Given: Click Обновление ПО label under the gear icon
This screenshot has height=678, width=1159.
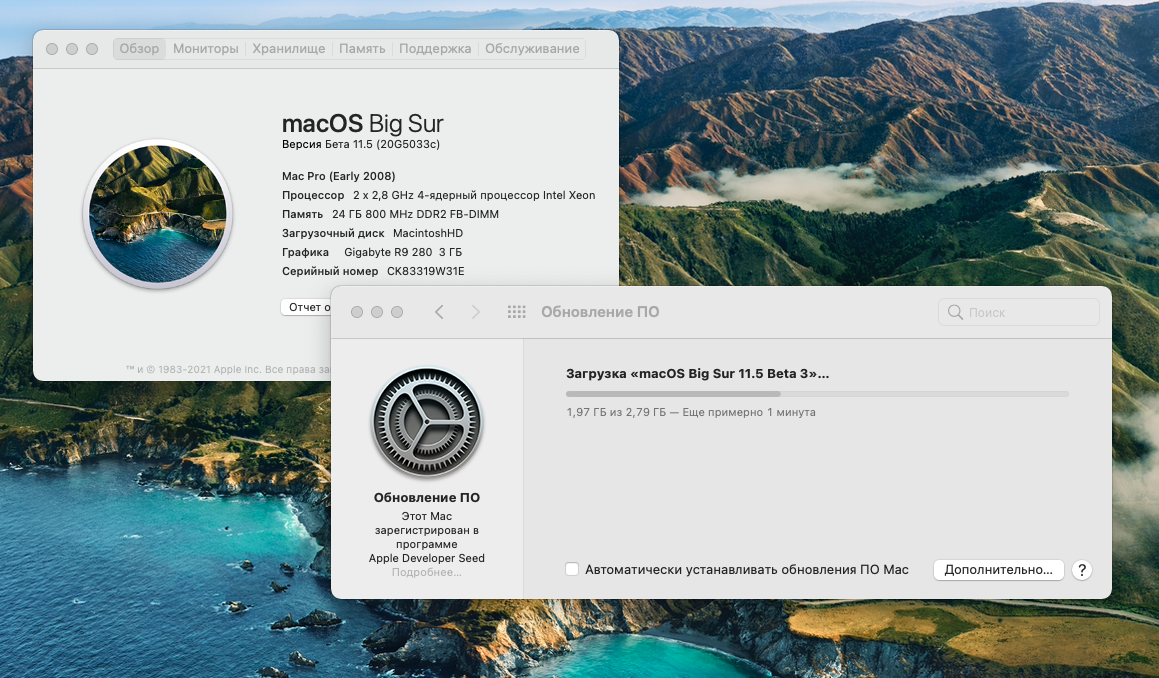Looking at the screenshot, I should coord(426,498).
